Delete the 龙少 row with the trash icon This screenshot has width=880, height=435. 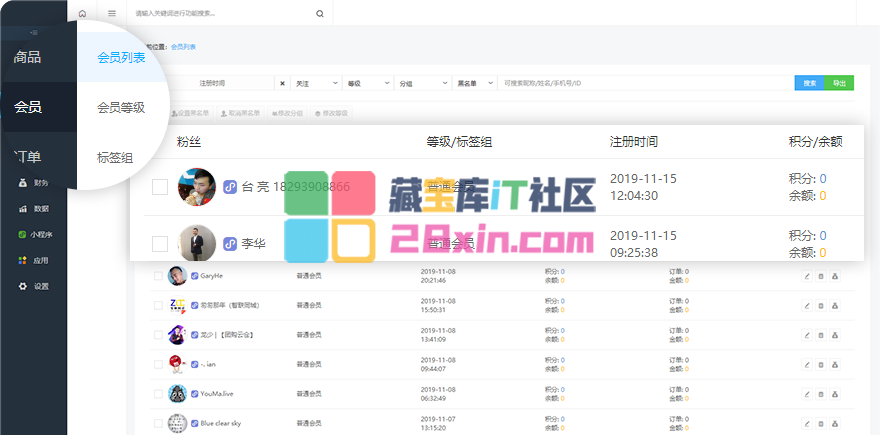(821, 335)
